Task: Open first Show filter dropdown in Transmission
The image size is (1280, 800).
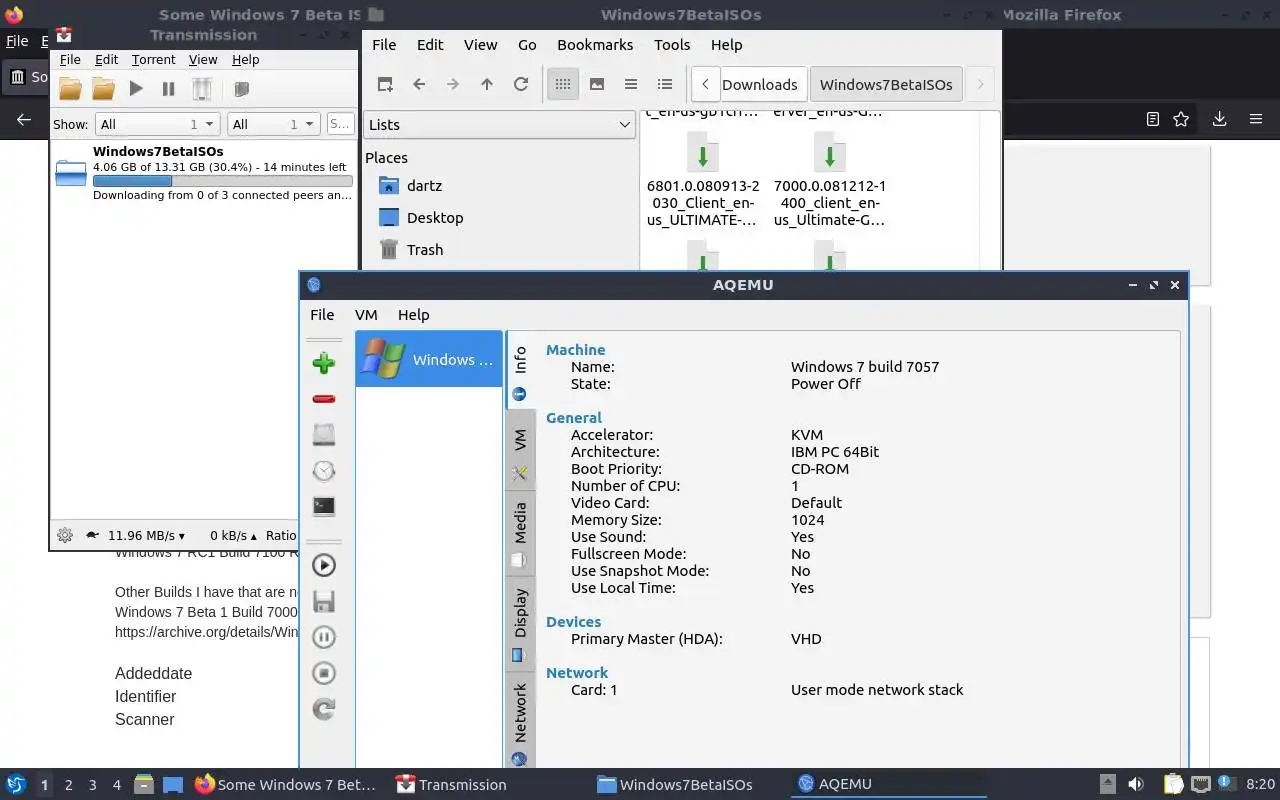Action: (158, 124)
